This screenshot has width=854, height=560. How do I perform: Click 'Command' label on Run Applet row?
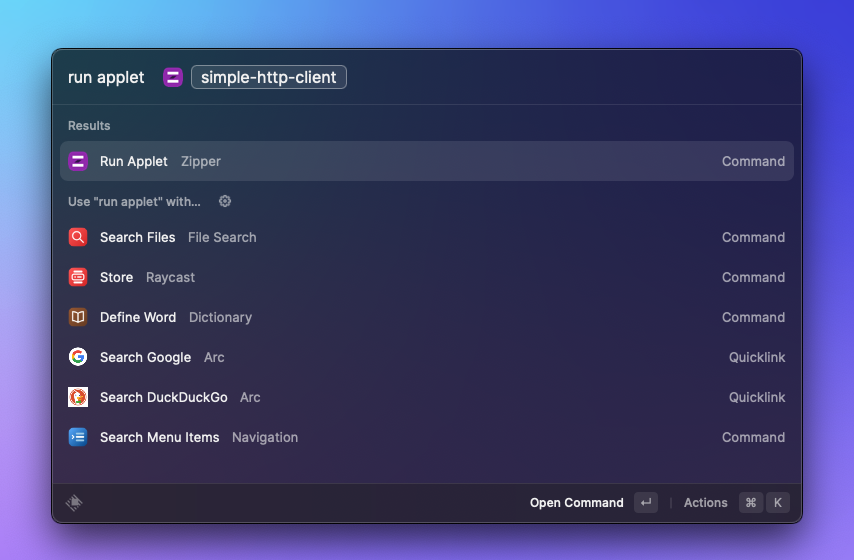click(753, 161)
